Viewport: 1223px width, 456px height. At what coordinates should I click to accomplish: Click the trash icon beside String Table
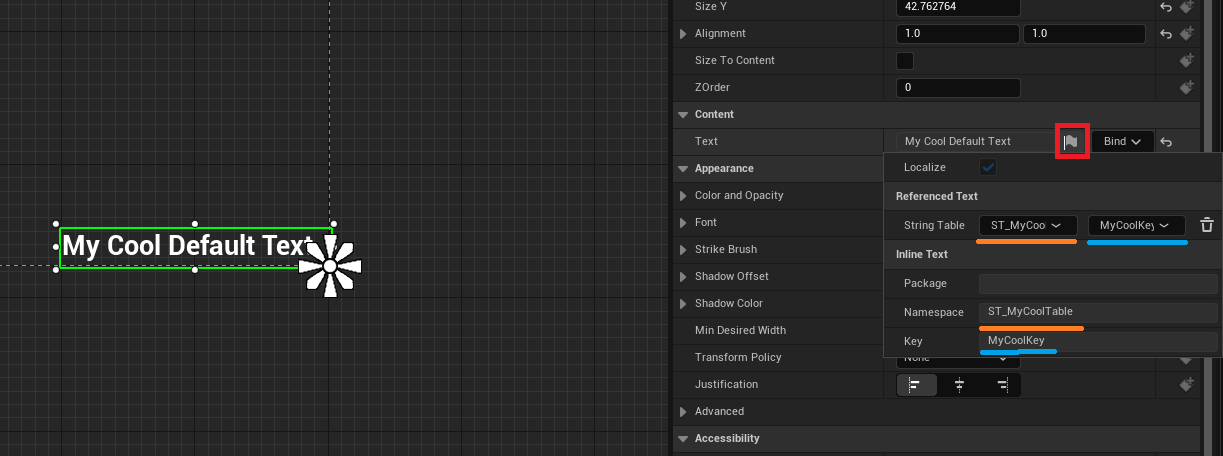point(1206,225)
